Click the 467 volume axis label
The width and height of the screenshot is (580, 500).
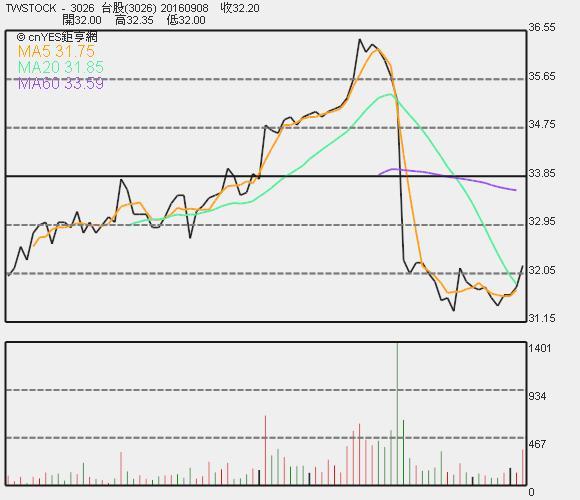point(537,444)
